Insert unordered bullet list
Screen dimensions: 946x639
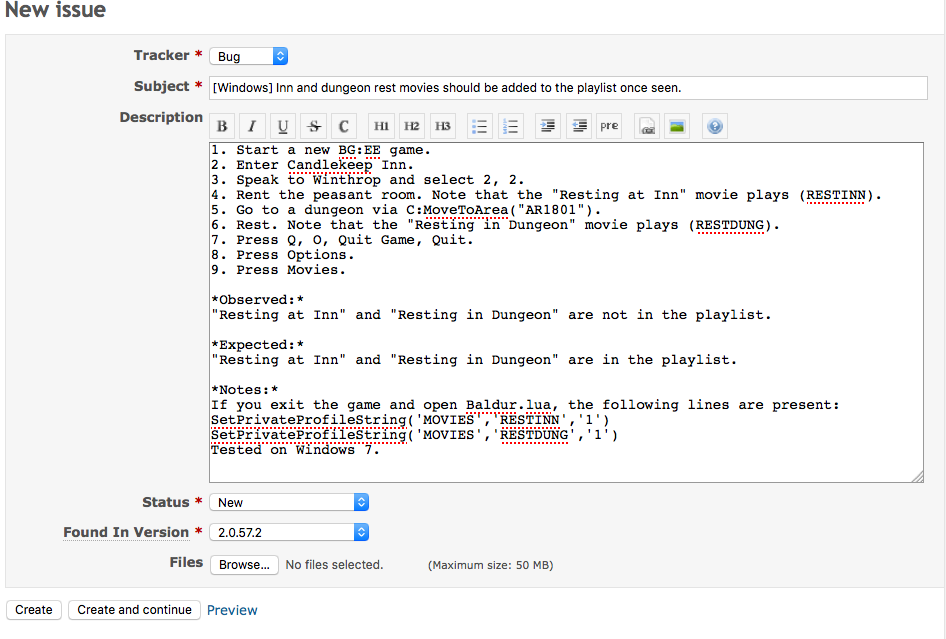click(480, 126)
